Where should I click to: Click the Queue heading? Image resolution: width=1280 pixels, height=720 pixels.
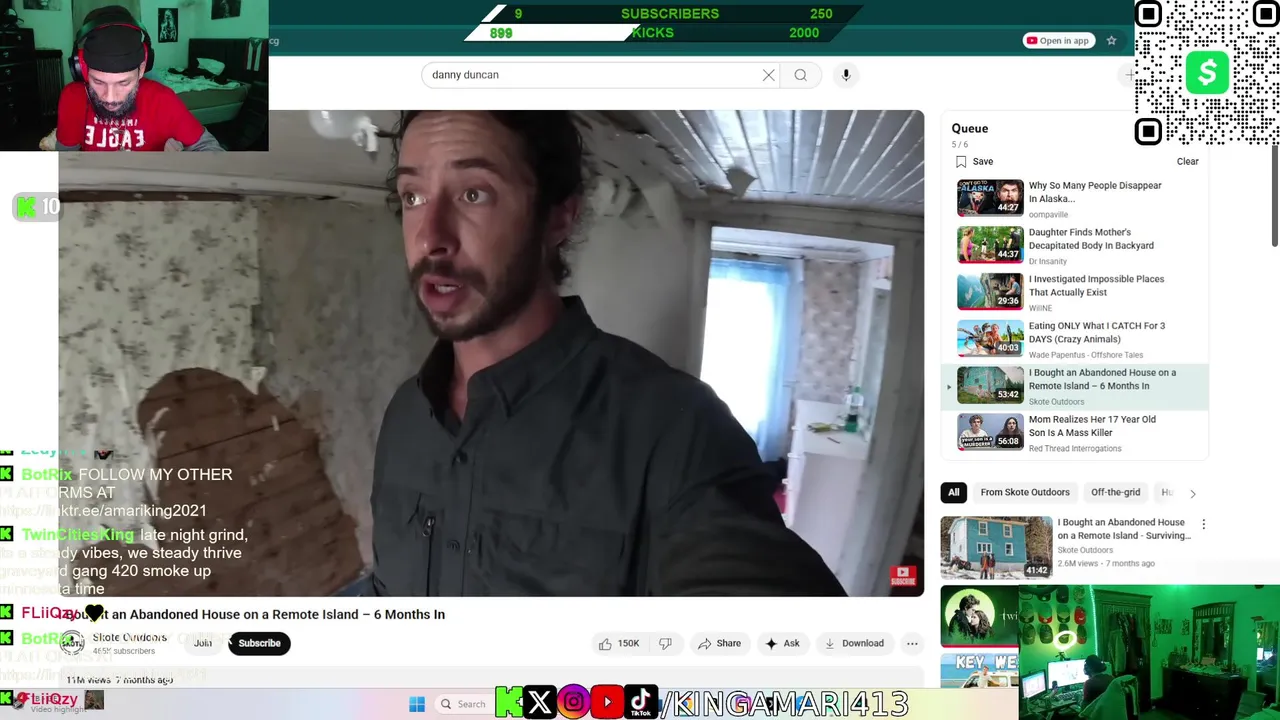[x=969, y=128]
